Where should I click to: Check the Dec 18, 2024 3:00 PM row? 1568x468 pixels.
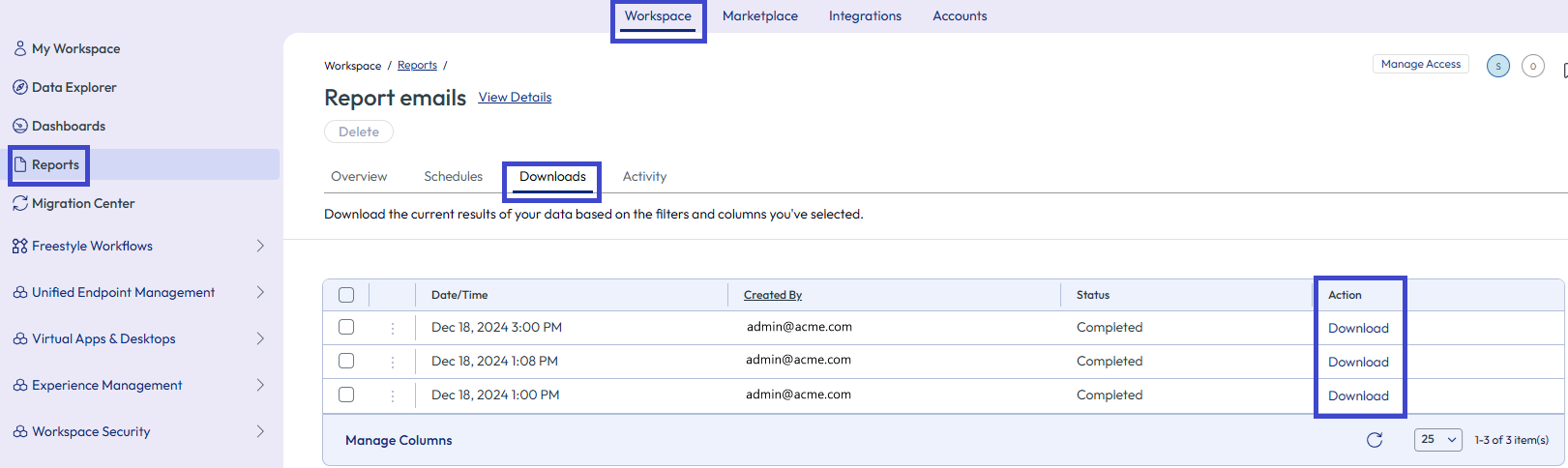coord(346,327)
